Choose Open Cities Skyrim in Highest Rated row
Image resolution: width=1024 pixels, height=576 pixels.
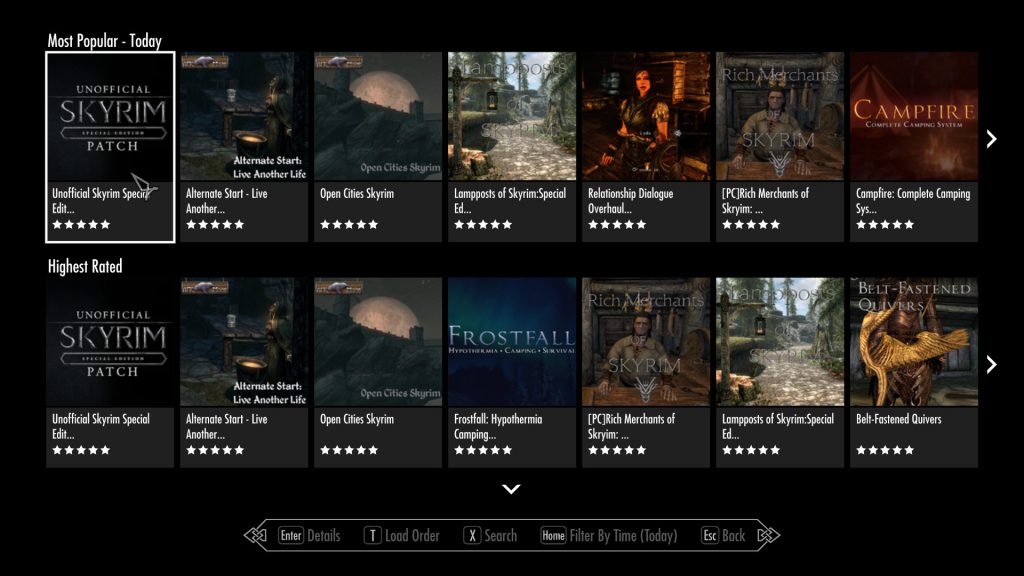point(378,372)
